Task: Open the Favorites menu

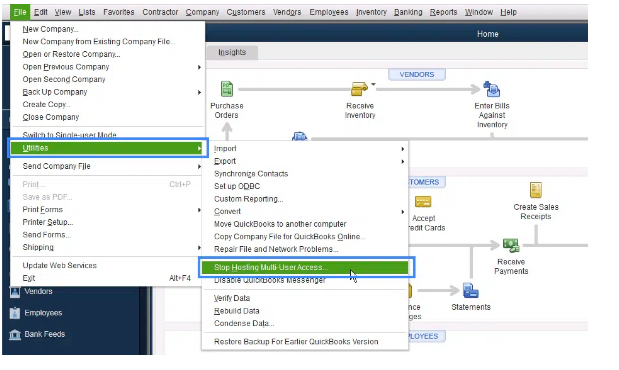Action: click(119, 12)
